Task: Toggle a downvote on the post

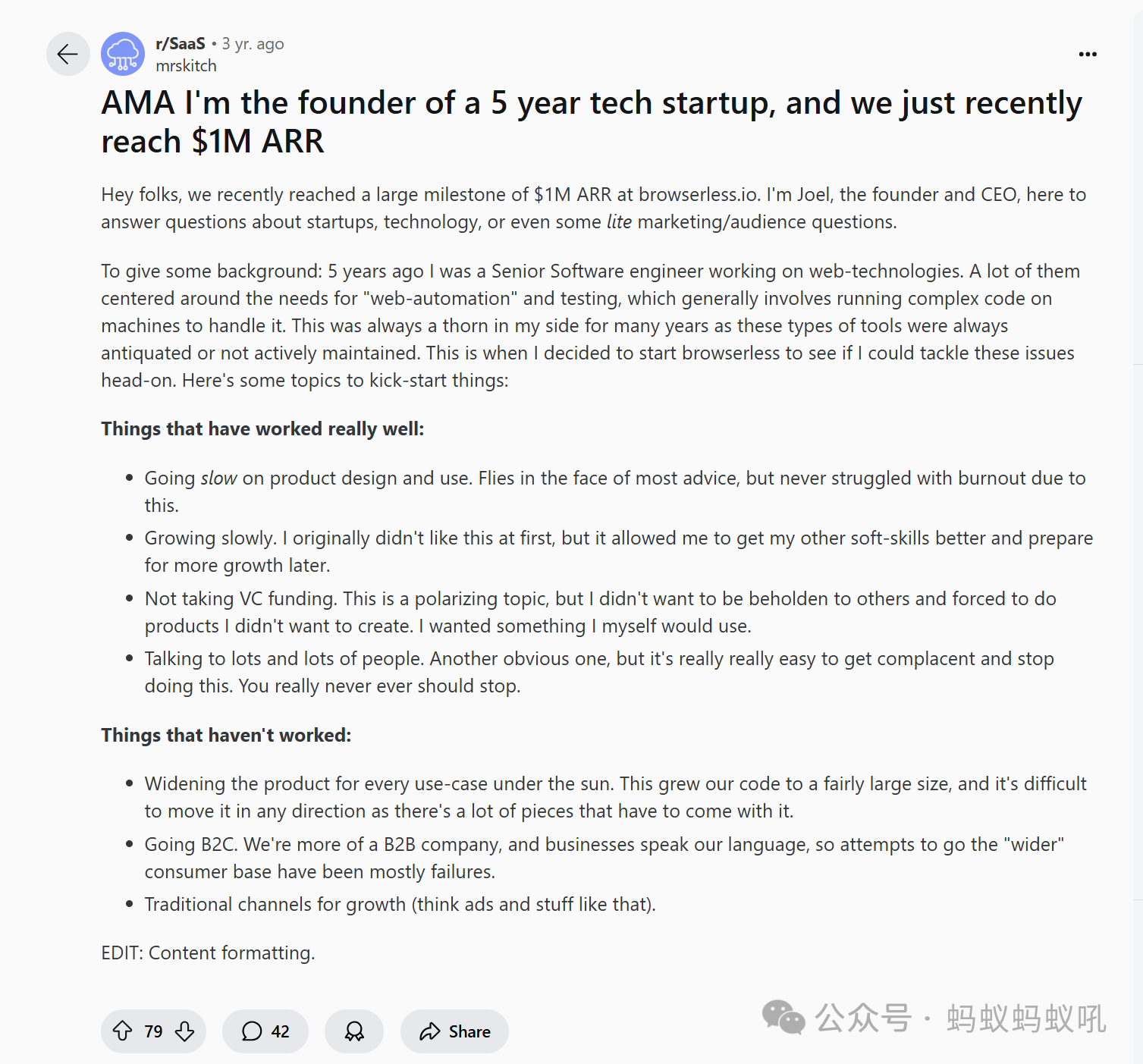Action: (184, 1031)
